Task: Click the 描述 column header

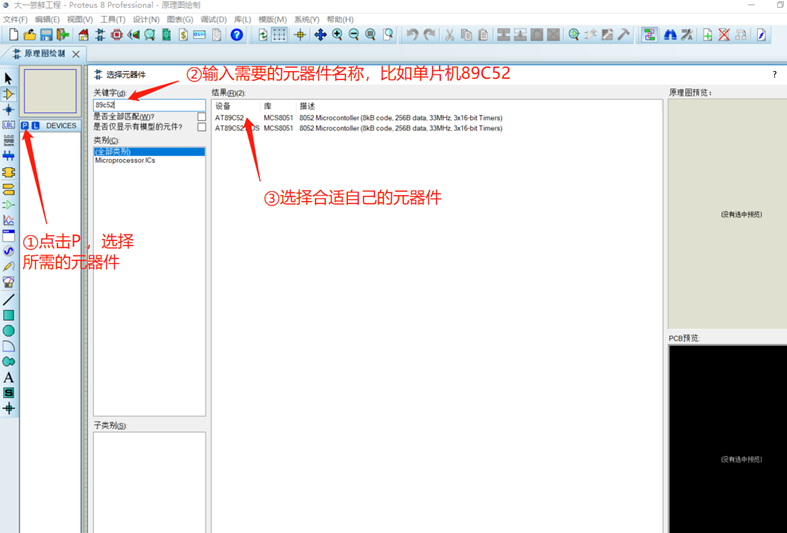Action: pos(307,106)
